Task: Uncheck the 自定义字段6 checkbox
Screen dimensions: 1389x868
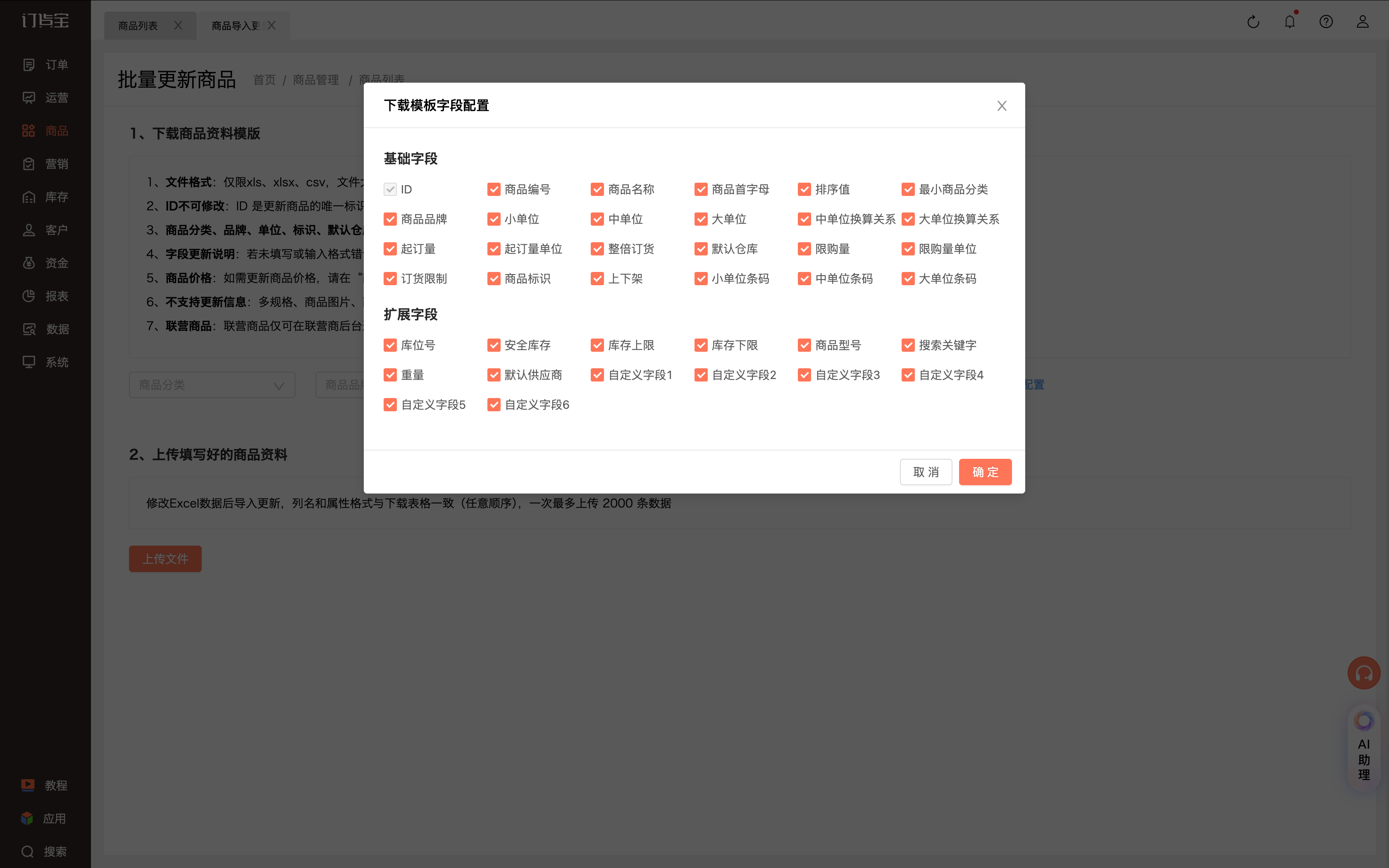Action: (x=494, y=405)
